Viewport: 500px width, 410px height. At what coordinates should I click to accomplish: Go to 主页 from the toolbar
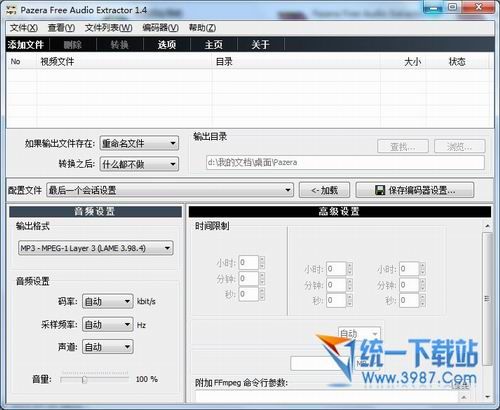coord(214,44)
